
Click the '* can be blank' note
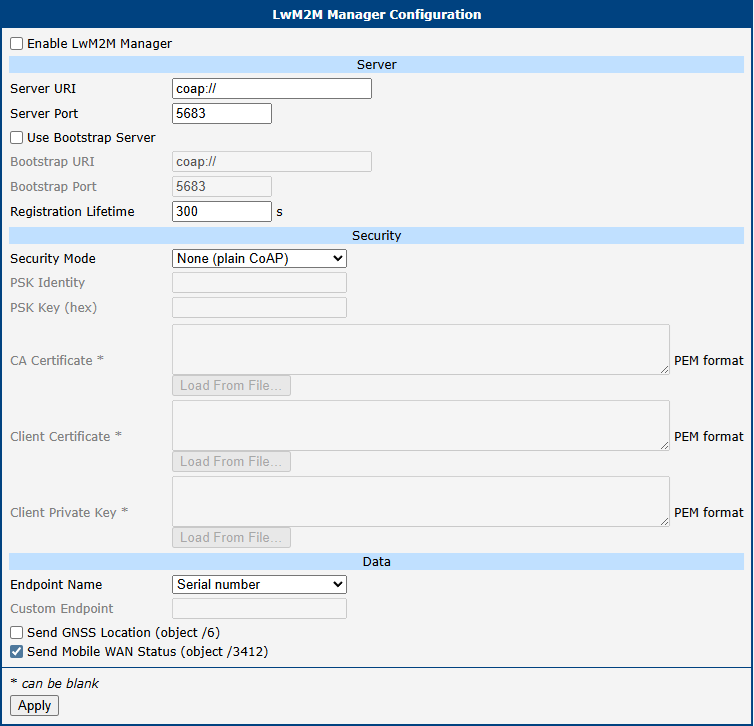[x=54, y=683]
